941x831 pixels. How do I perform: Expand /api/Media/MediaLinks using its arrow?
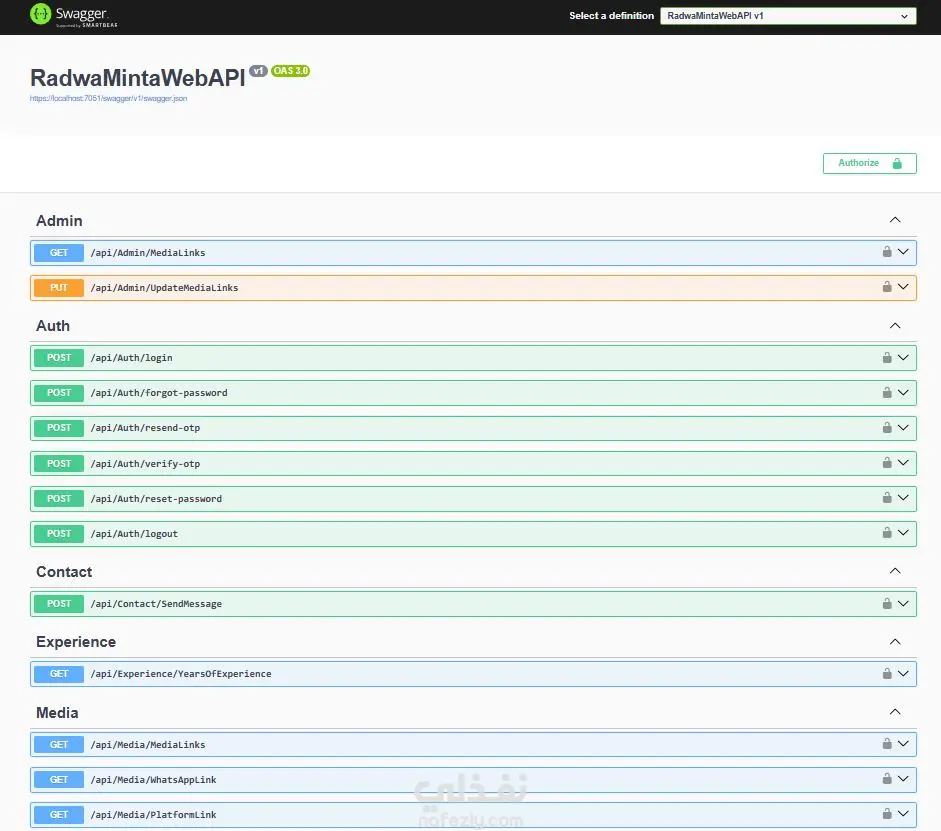903,743
